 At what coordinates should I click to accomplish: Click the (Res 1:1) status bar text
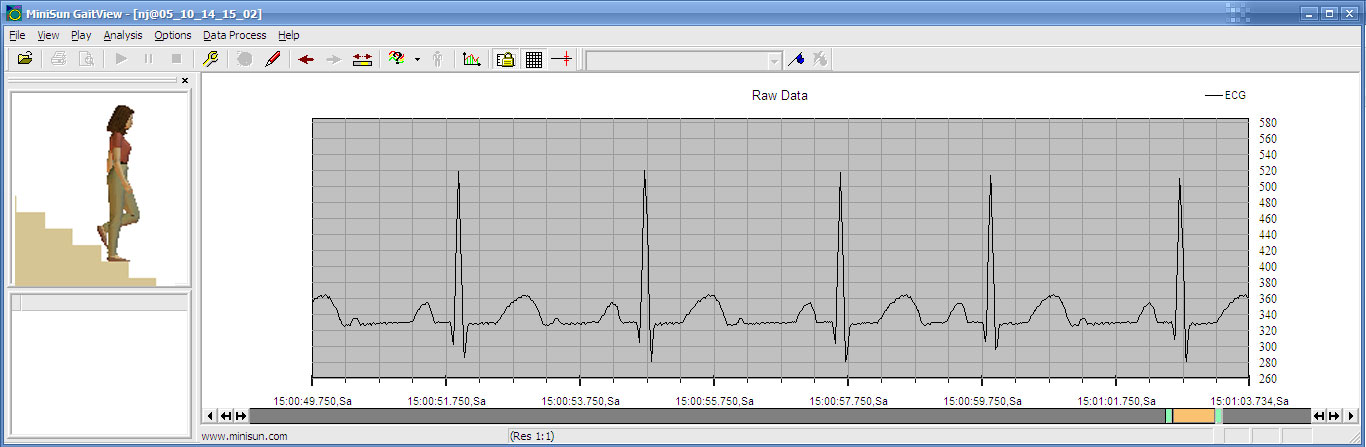532,436
